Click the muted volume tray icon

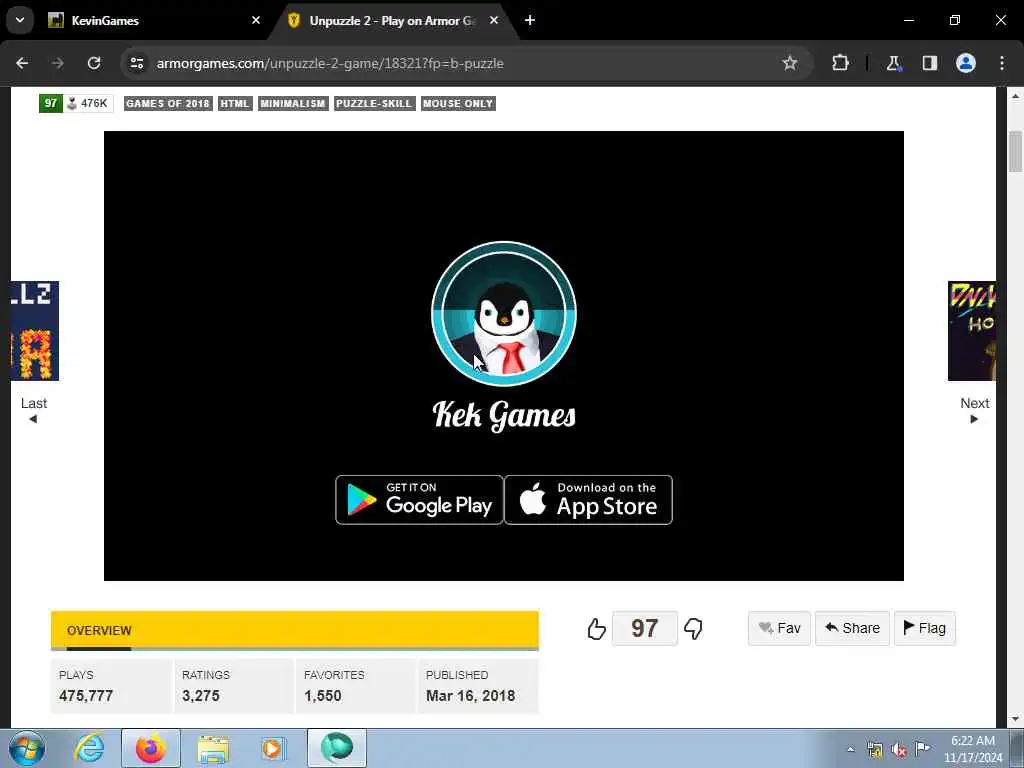click(x=899, y=750)
